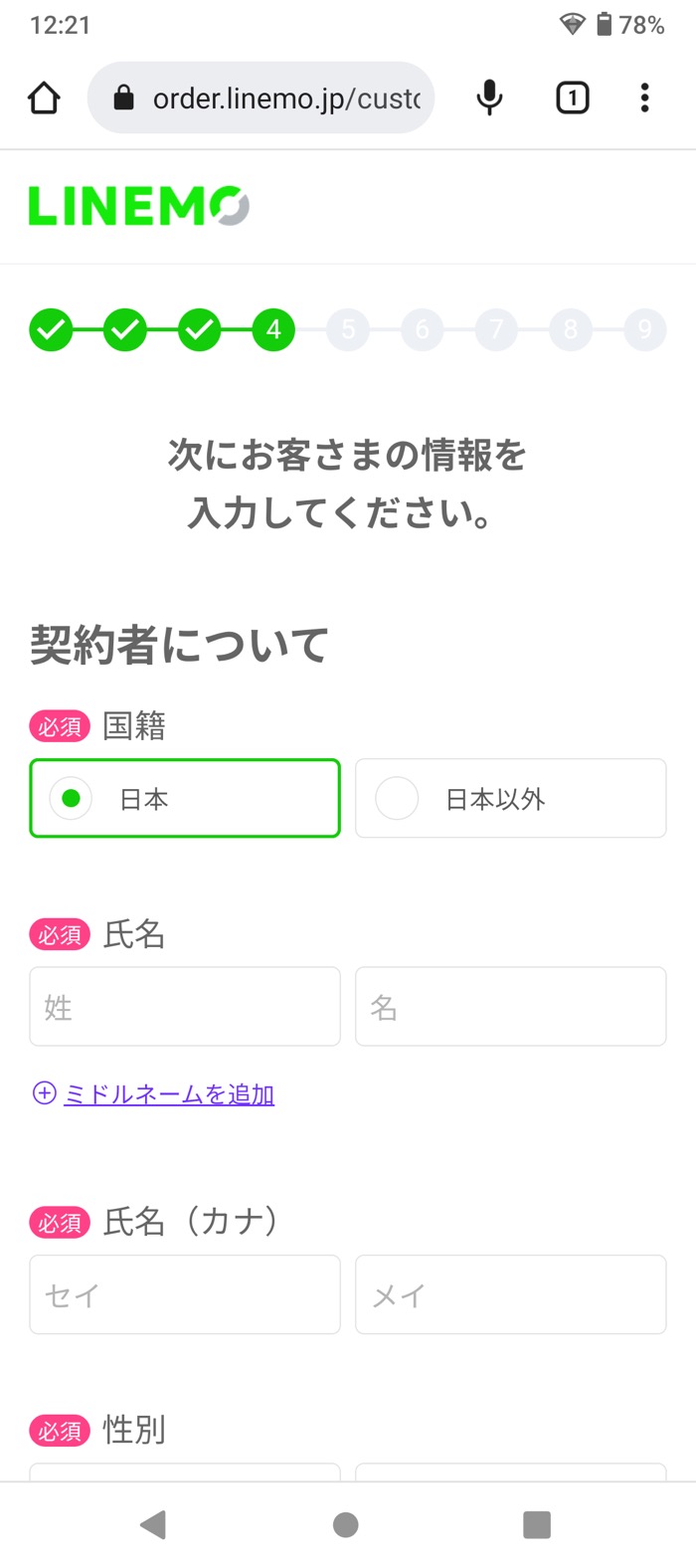Image resolution: width=696 pixels, height=1568 pixels.
Task: Tap the checkmark on step 3
Action: click(200, 328)
